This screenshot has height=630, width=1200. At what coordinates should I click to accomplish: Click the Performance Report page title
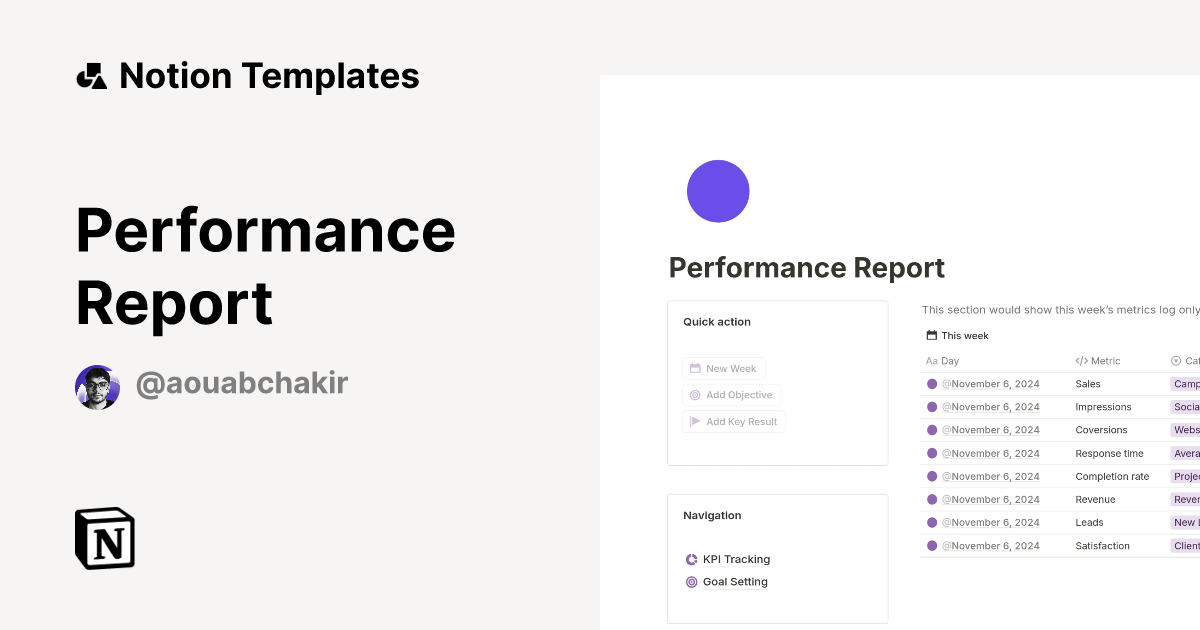tap(806, 267)
